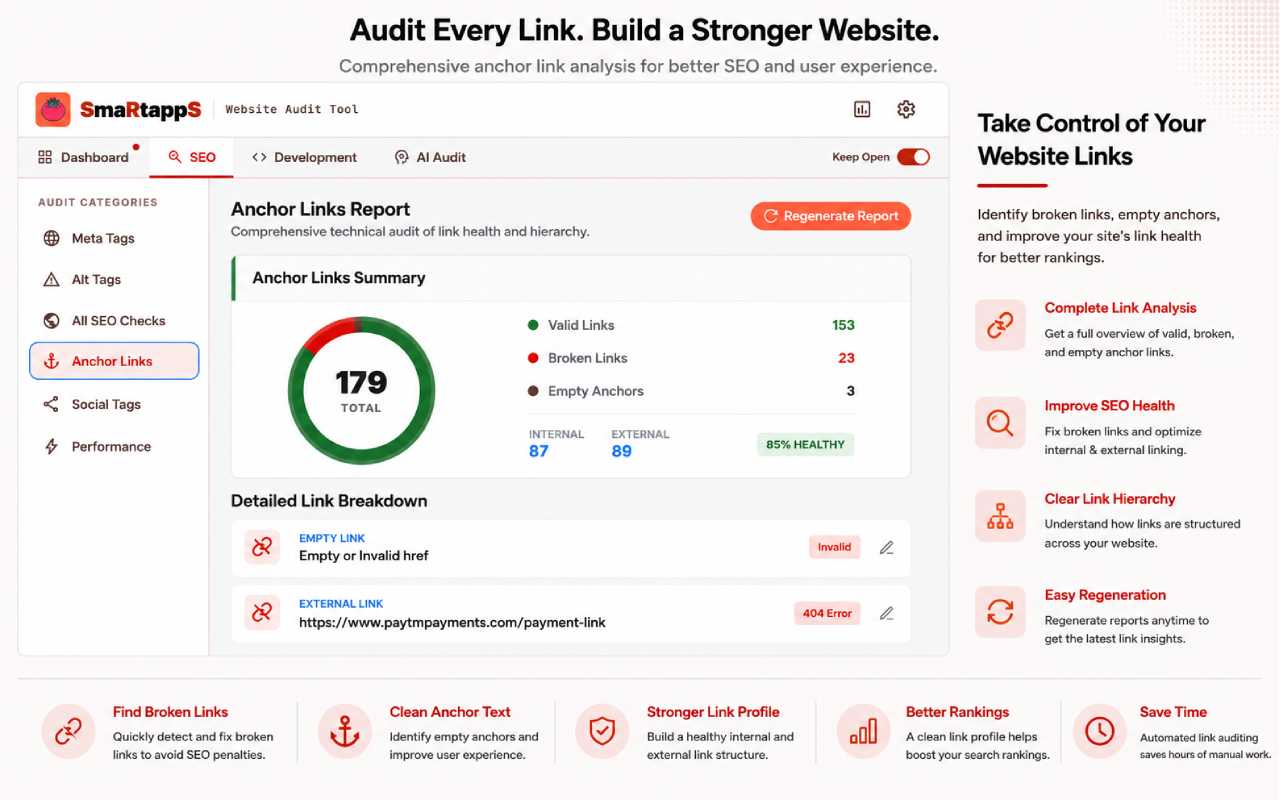Switch to the AI Audit tab
This screenshot has height=800, width=1280.
pyautogui.click(x=430, y=157)
